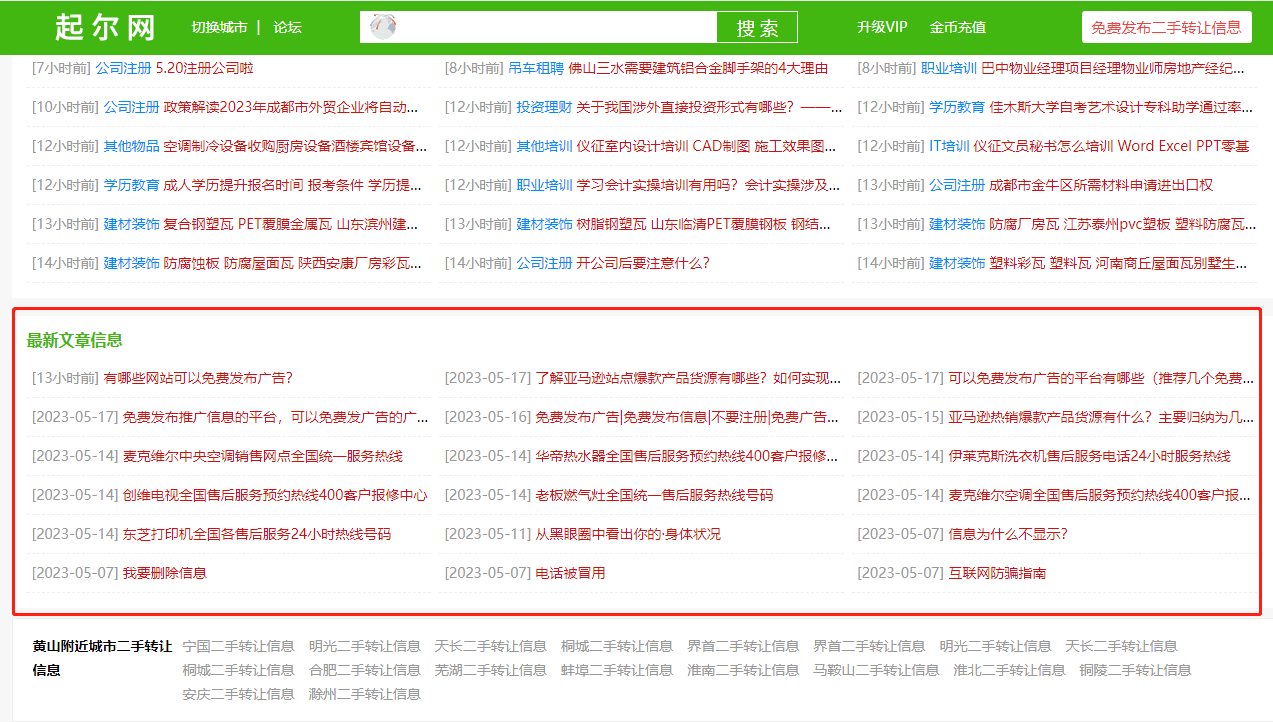Open article 伊莱克斯洗衣机售后服务电话24小时服务热线

pos(1089,456)
